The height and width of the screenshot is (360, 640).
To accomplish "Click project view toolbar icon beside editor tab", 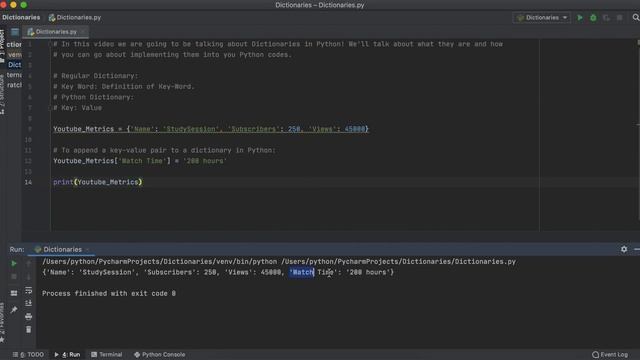I will 15,32.
